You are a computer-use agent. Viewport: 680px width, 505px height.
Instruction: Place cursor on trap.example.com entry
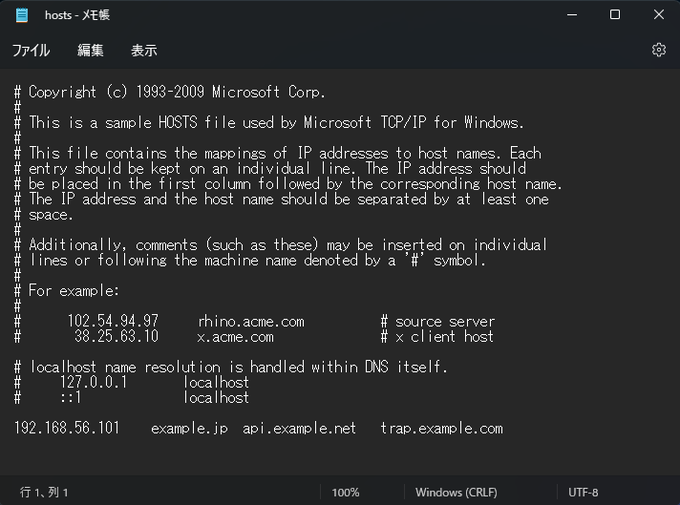point(441,428)
